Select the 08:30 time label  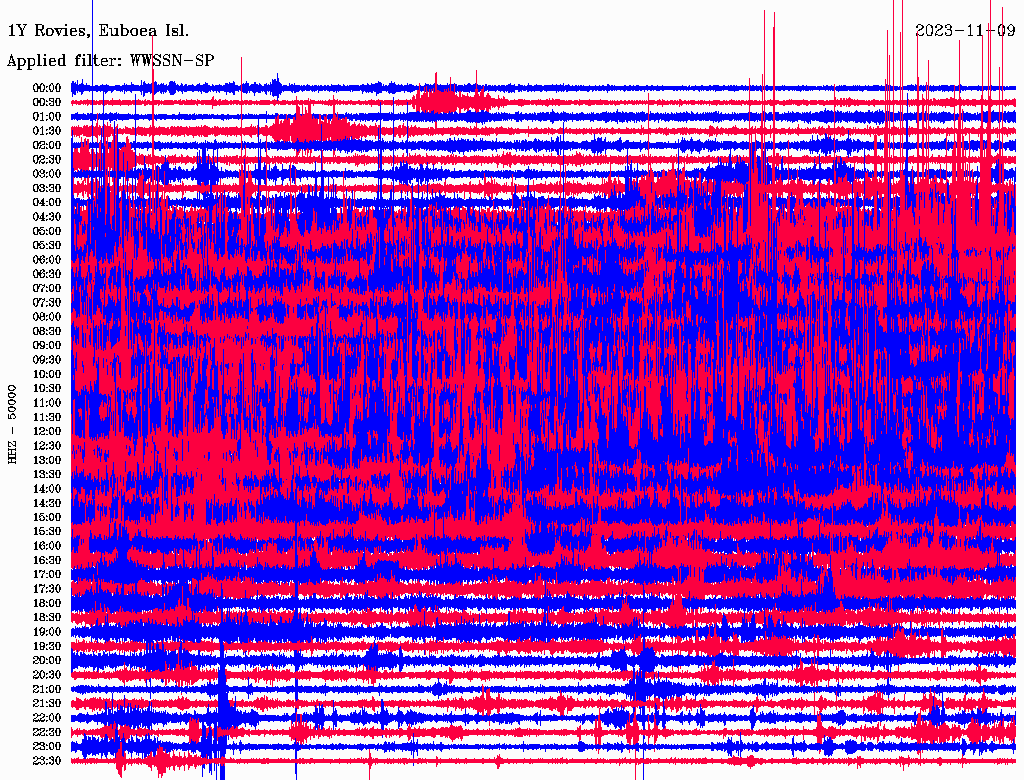(x=47, y=331)
